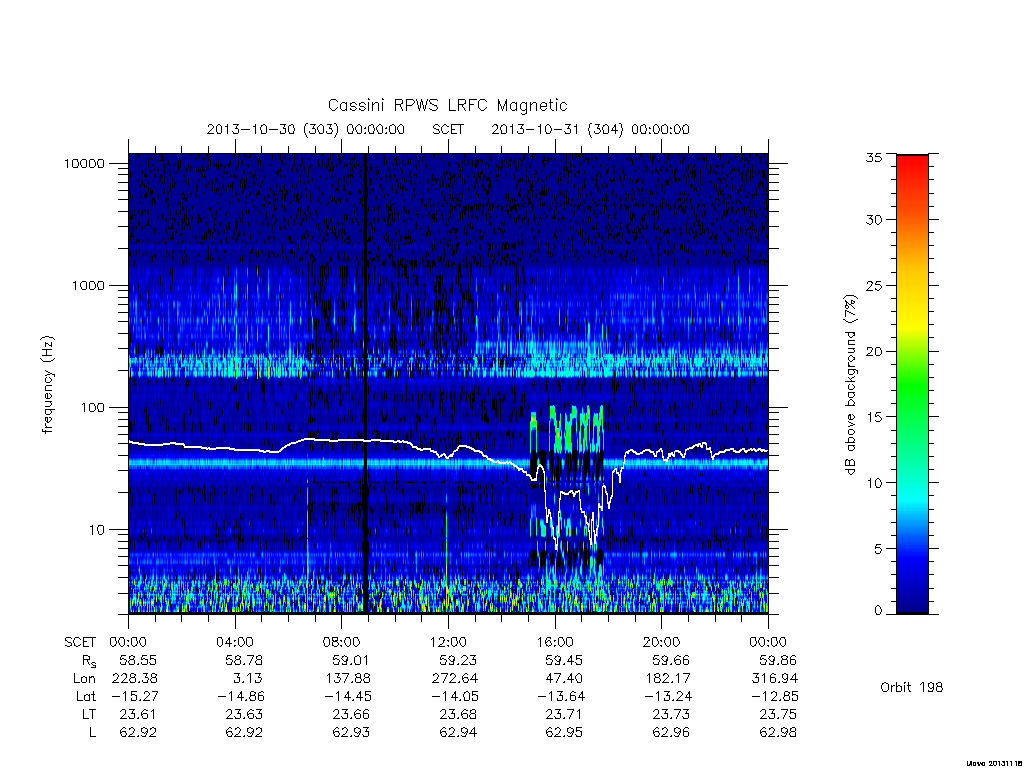
Task: Click the Rs value '59.86'
Action: point(778,660)
